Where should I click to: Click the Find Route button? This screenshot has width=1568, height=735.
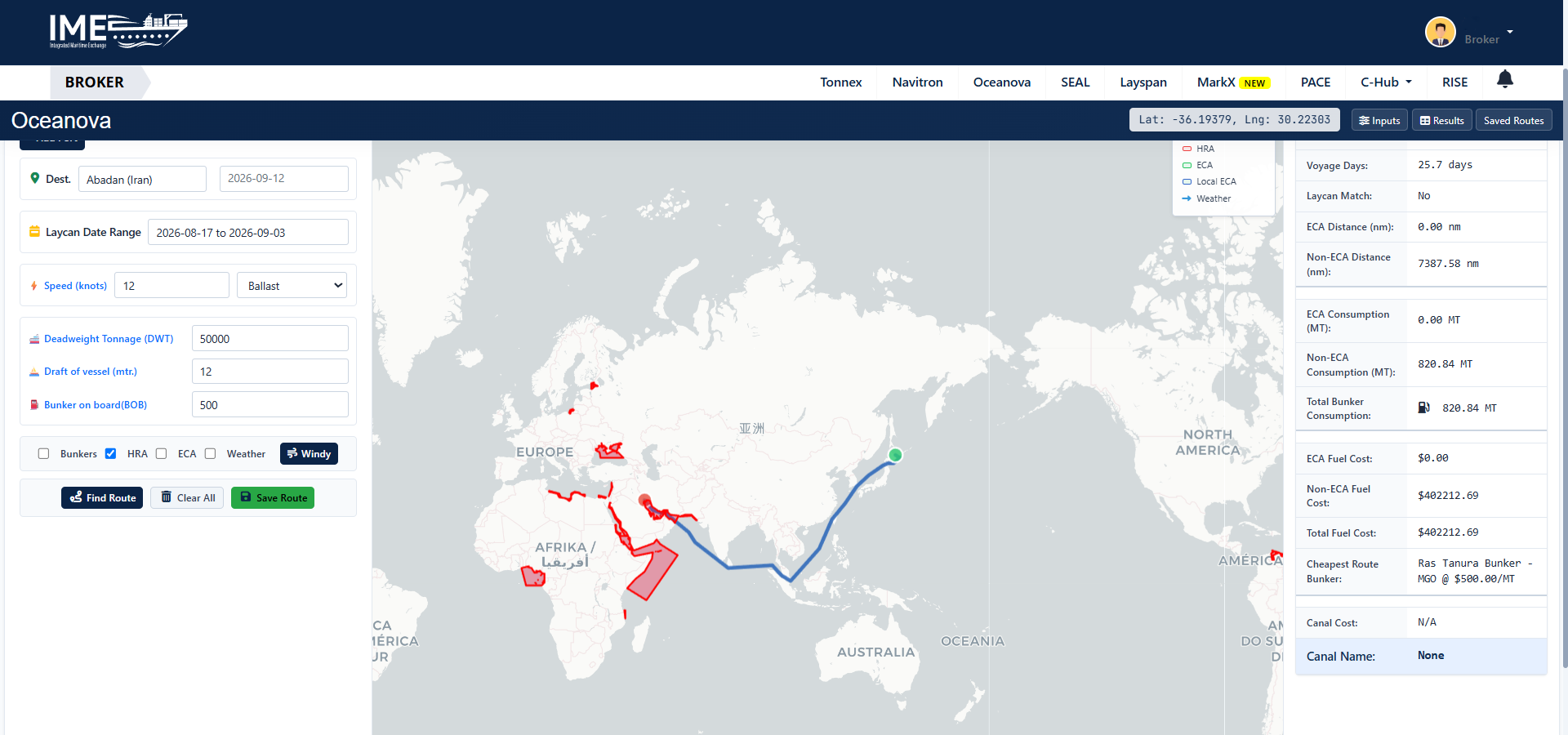point(102,498)
